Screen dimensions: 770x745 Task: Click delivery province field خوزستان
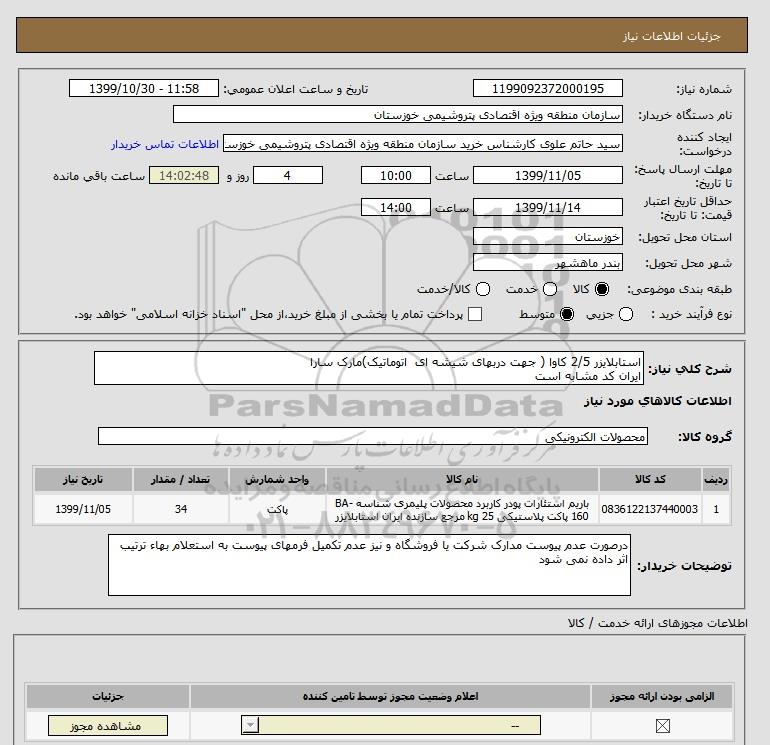pyautogui.click(x=548, y=237)
